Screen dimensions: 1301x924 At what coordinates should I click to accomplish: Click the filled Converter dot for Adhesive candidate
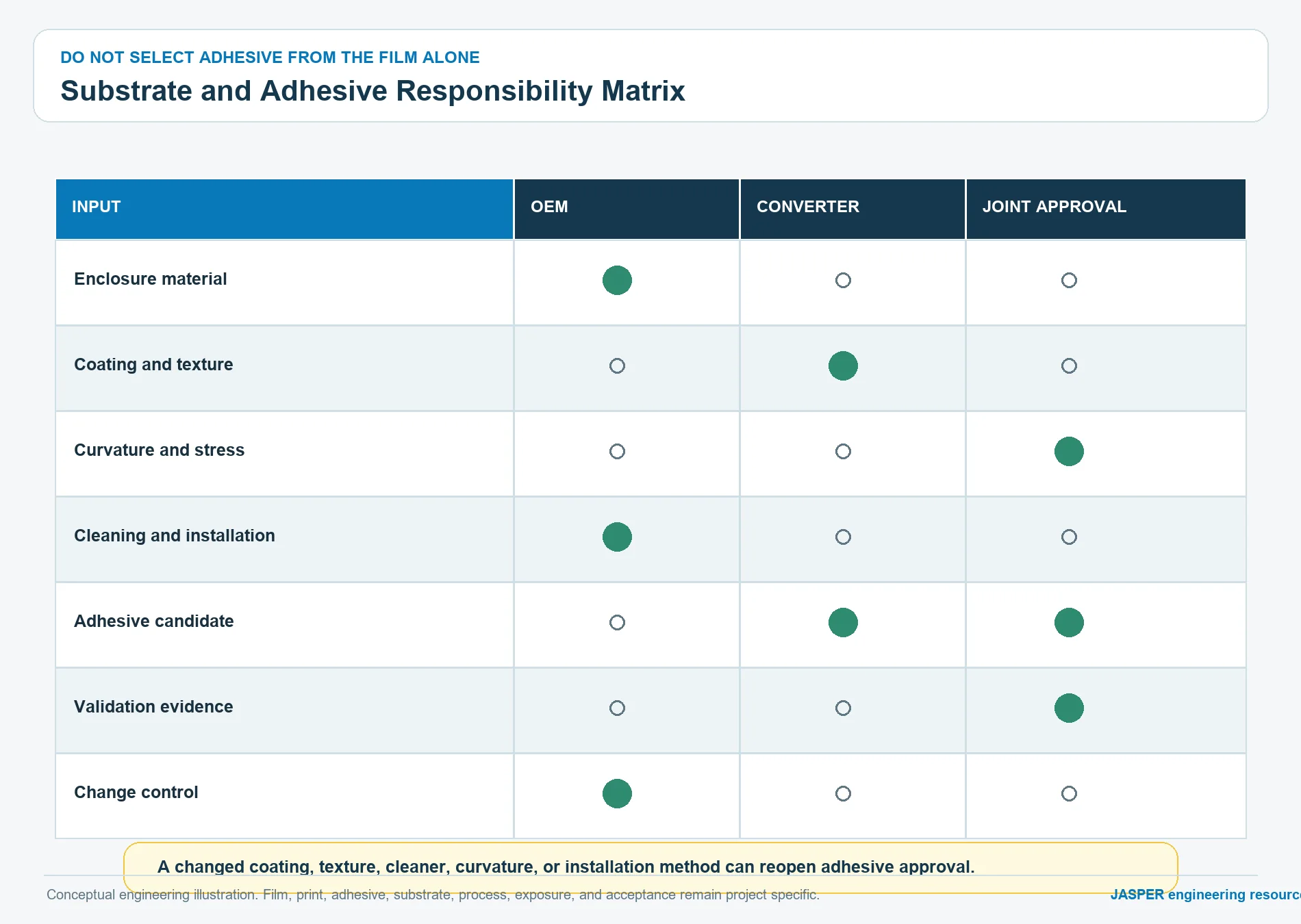(843, 622)
